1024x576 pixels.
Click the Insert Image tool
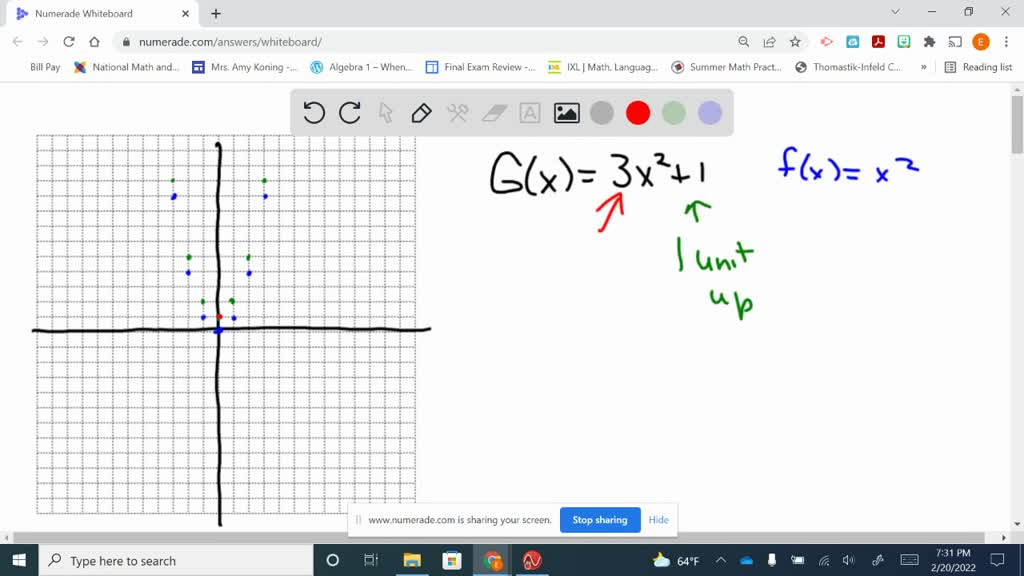tap(566, 113)
